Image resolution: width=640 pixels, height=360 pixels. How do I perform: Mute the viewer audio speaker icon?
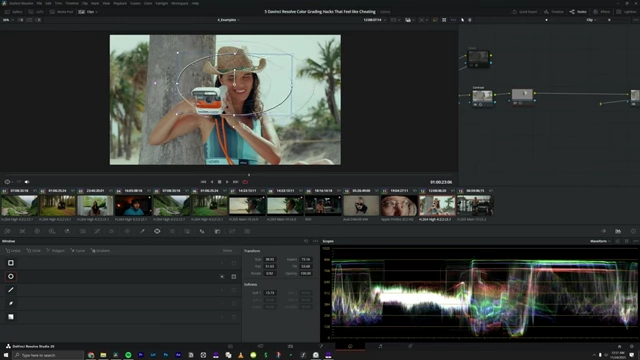point(27,182)
